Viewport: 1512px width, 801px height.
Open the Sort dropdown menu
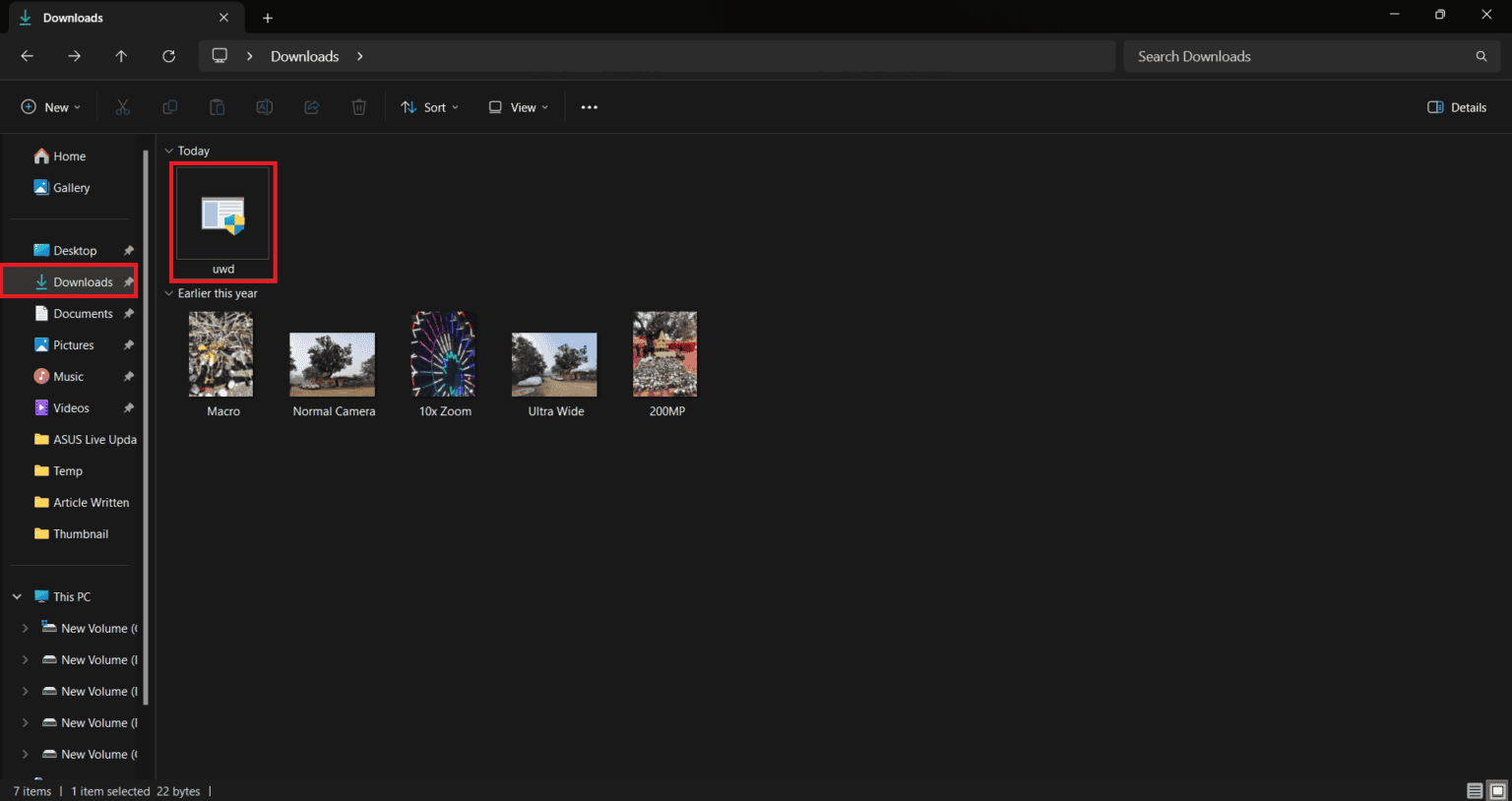(x=430, y=107)
